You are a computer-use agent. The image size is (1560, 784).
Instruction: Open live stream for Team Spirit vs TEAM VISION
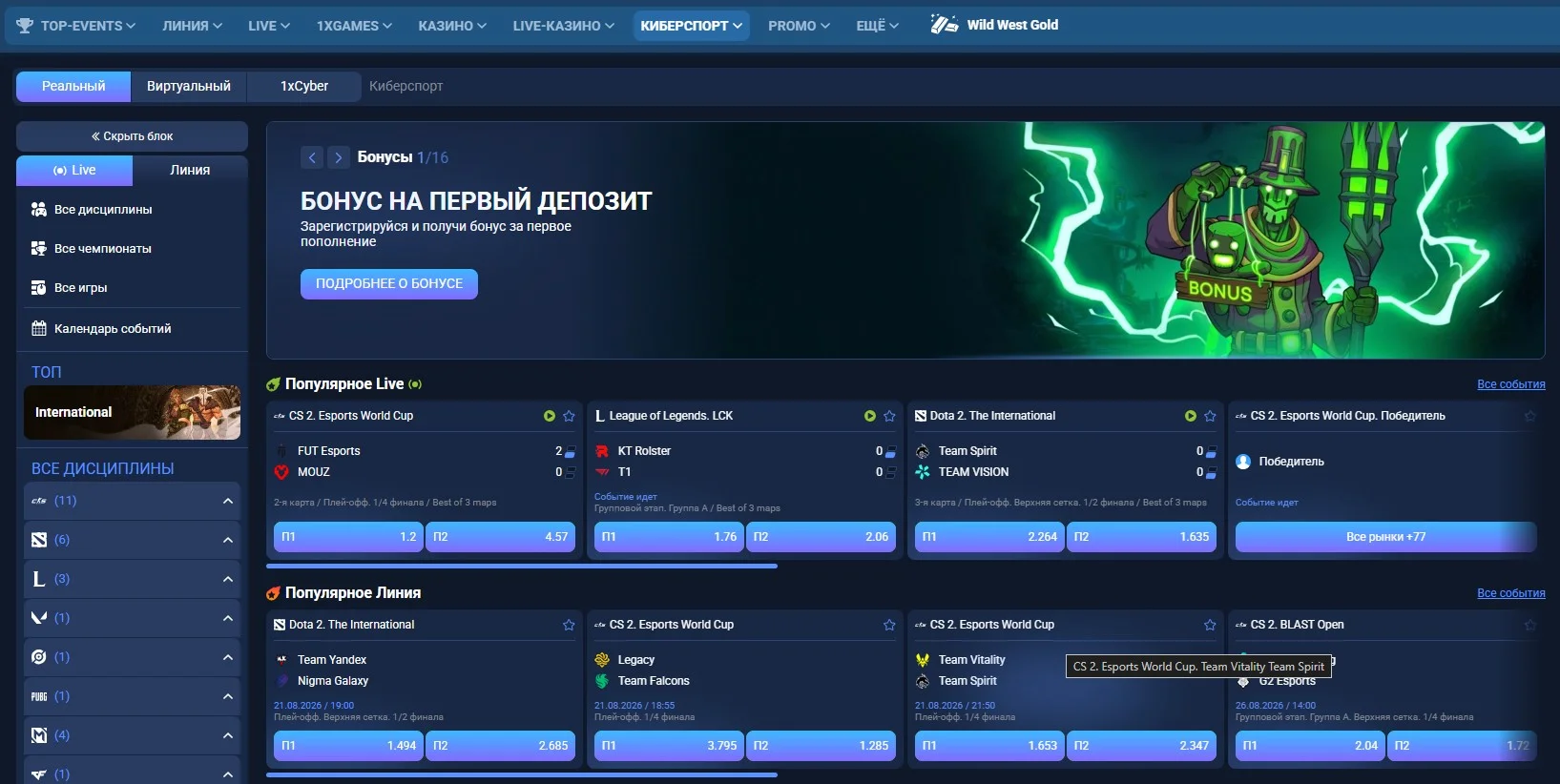(1191, 416)
